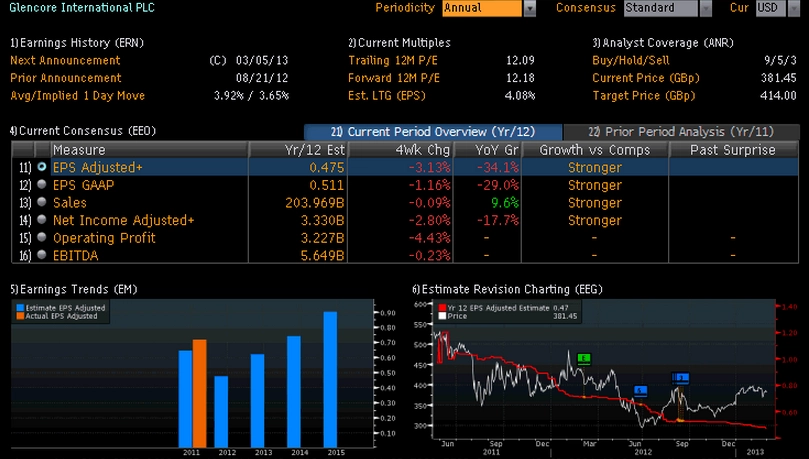Click the Periodicity Annual field
809x459 pixels.
482,8
